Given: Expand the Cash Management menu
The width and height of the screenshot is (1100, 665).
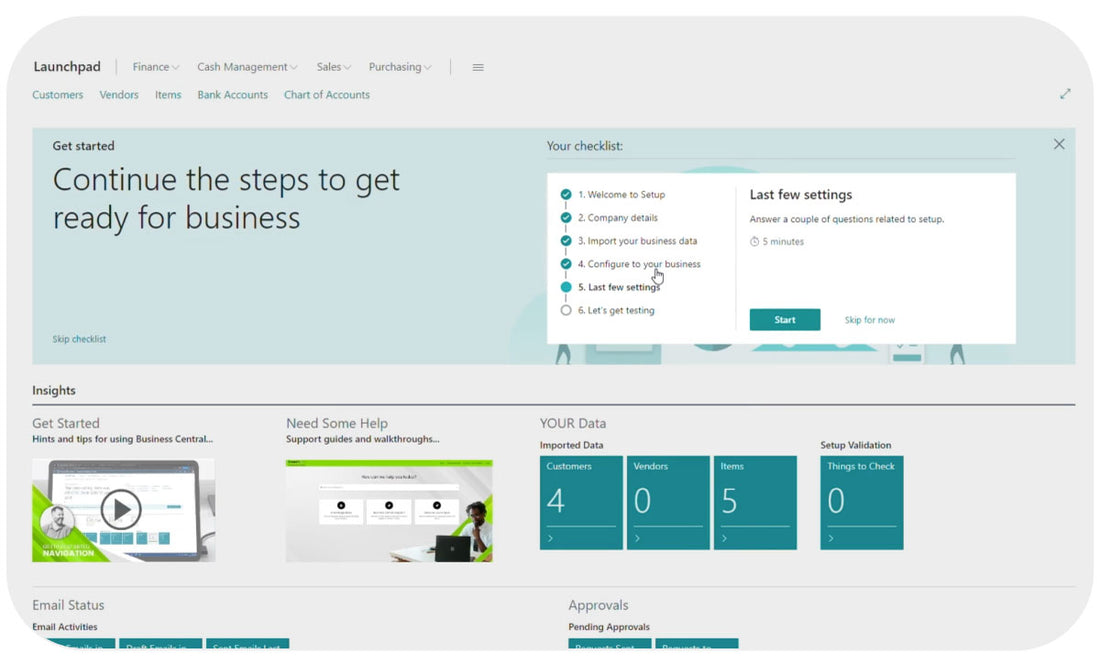Looking at the screenshot, I should pyautogui.click(x=245, y=67).
